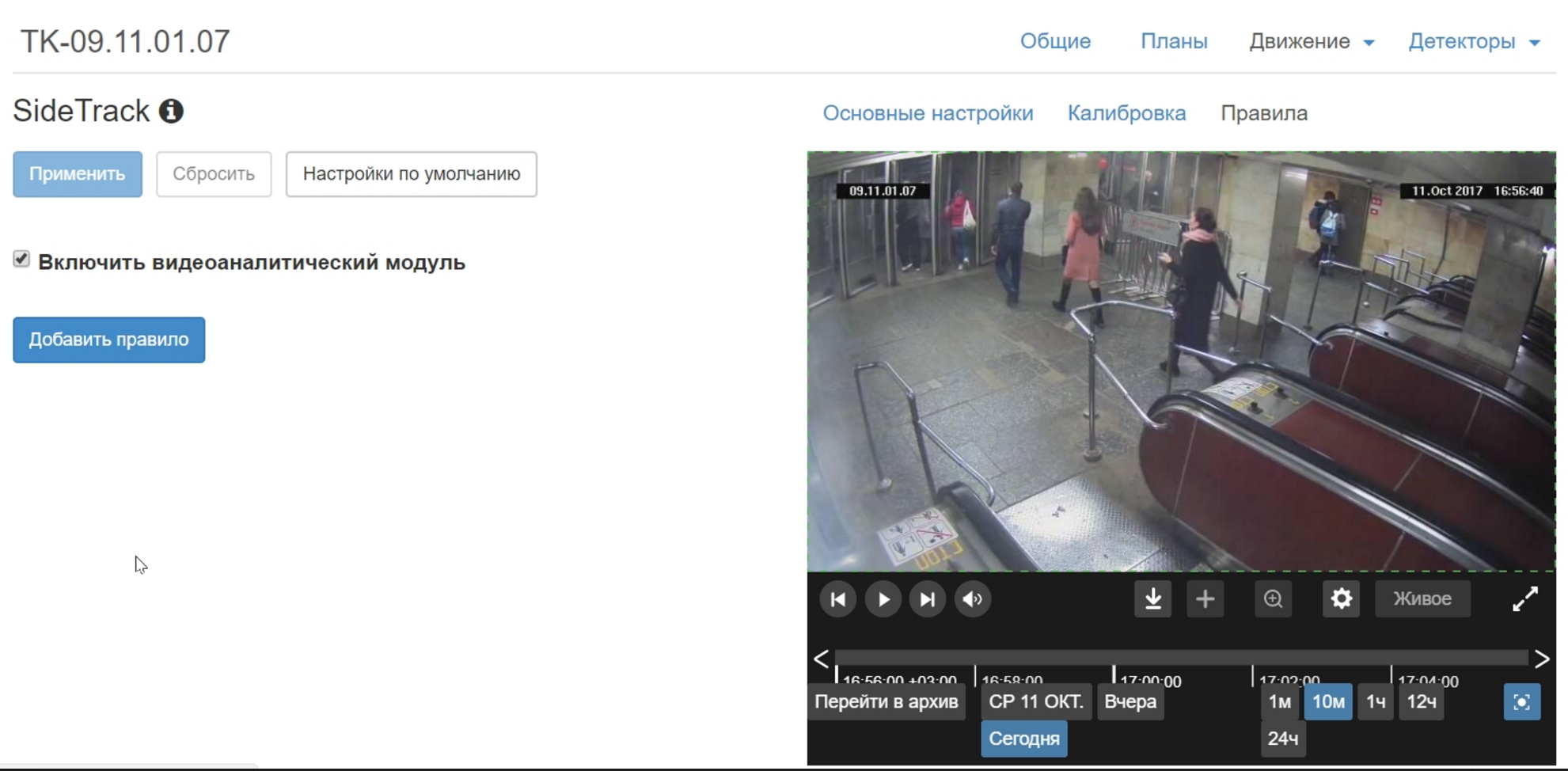Activate the zoom magnifier icon
1568x771 pixels.
(1273, 599)
